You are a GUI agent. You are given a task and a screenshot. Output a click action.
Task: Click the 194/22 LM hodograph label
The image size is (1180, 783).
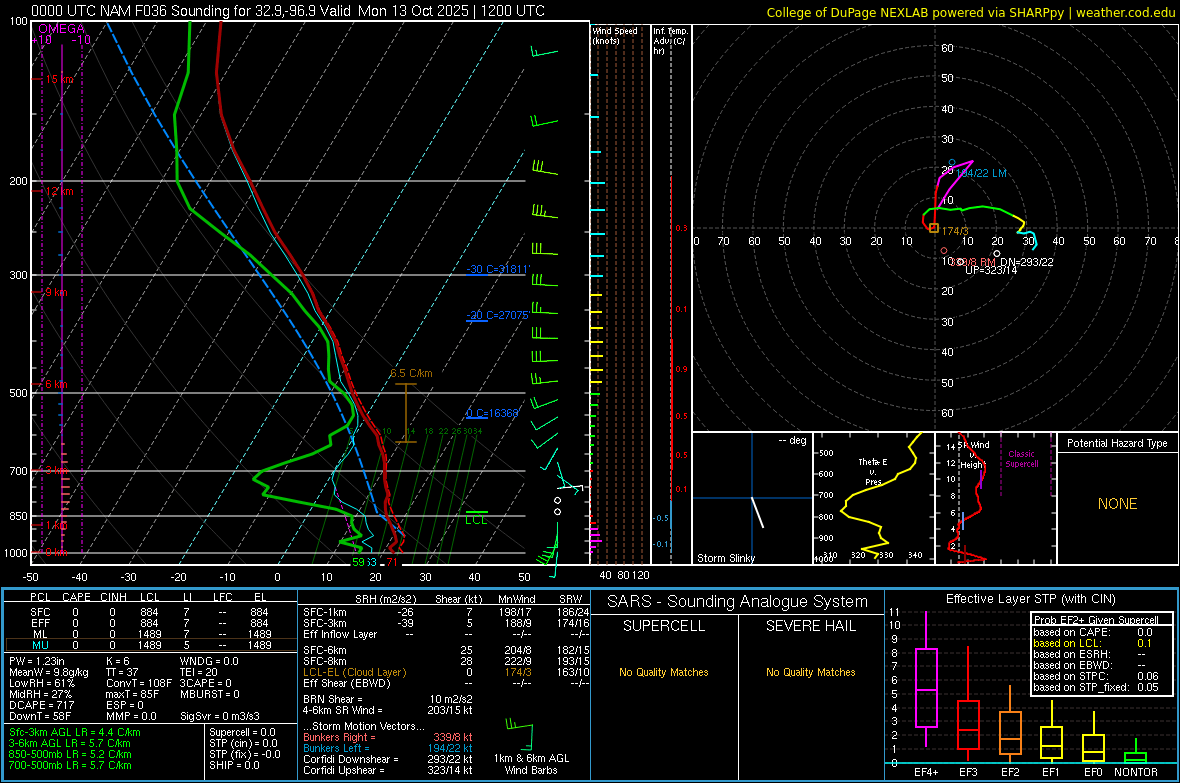tap(981, 173)
